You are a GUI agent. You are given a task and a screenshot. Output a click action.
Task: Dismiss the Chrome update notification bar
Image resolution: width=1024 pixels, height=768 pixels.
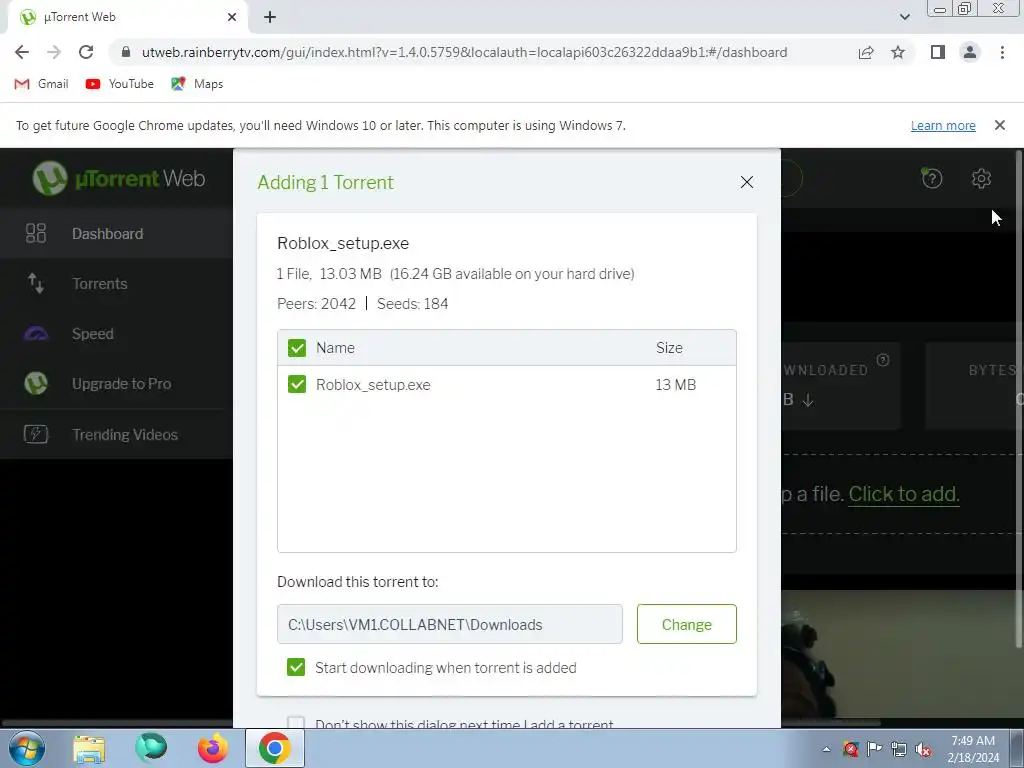[999, 125]
